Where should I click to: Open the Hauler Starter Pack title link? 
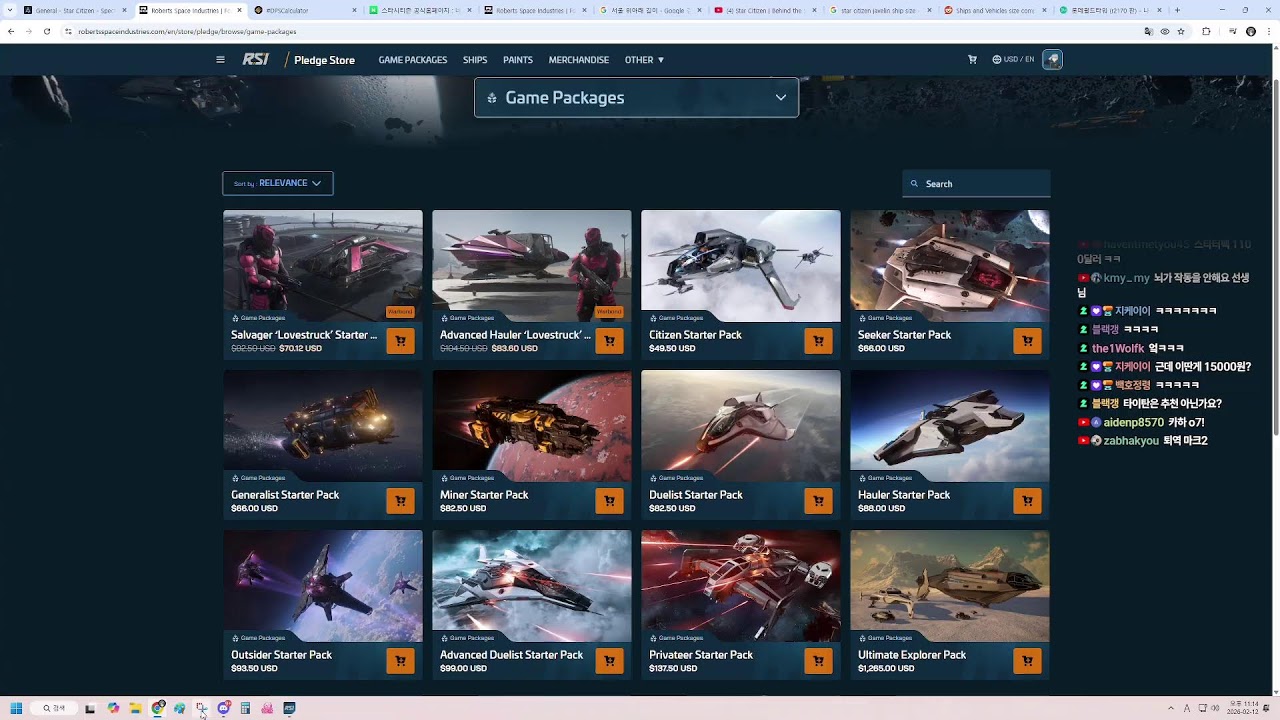[x=904, y=495]
